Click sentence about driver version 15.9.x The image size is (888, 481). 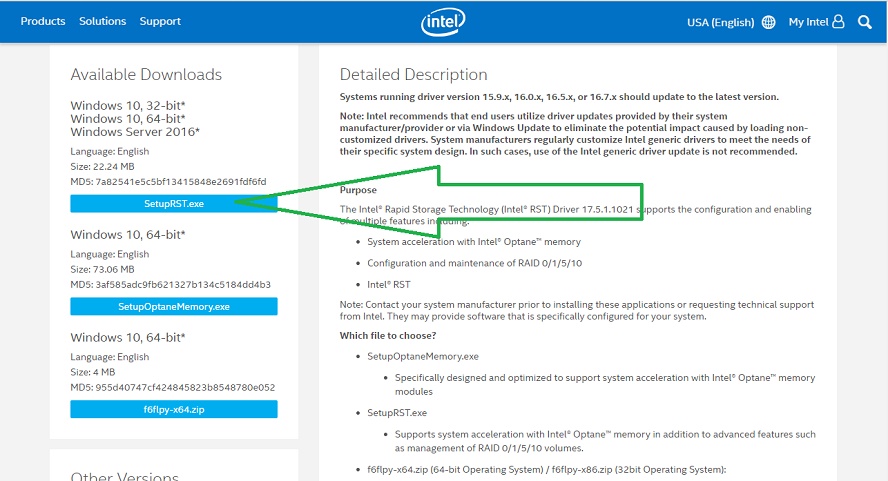coord(559,97)
